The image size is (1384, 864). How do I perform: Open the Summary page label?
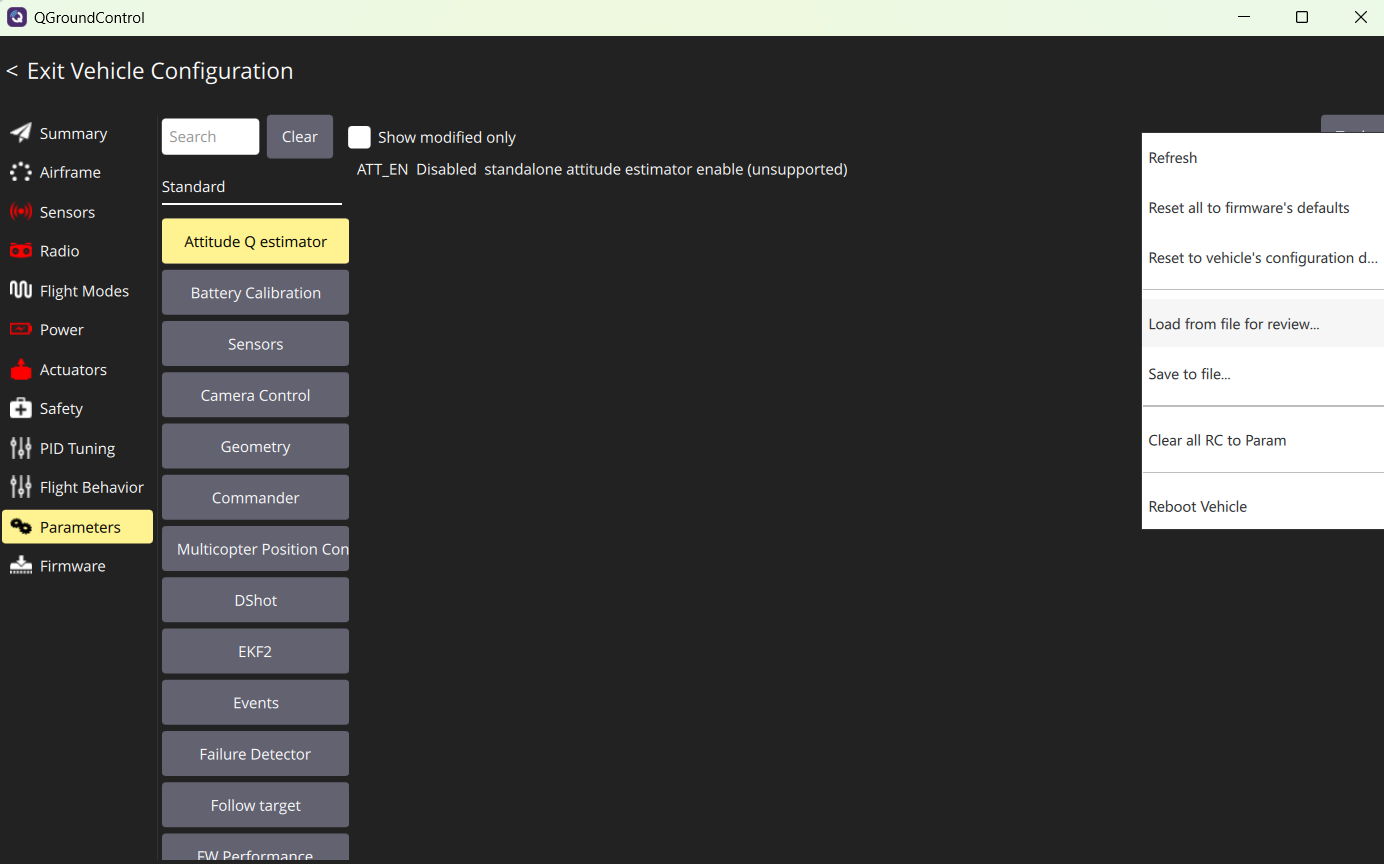[x=73, y=133]
